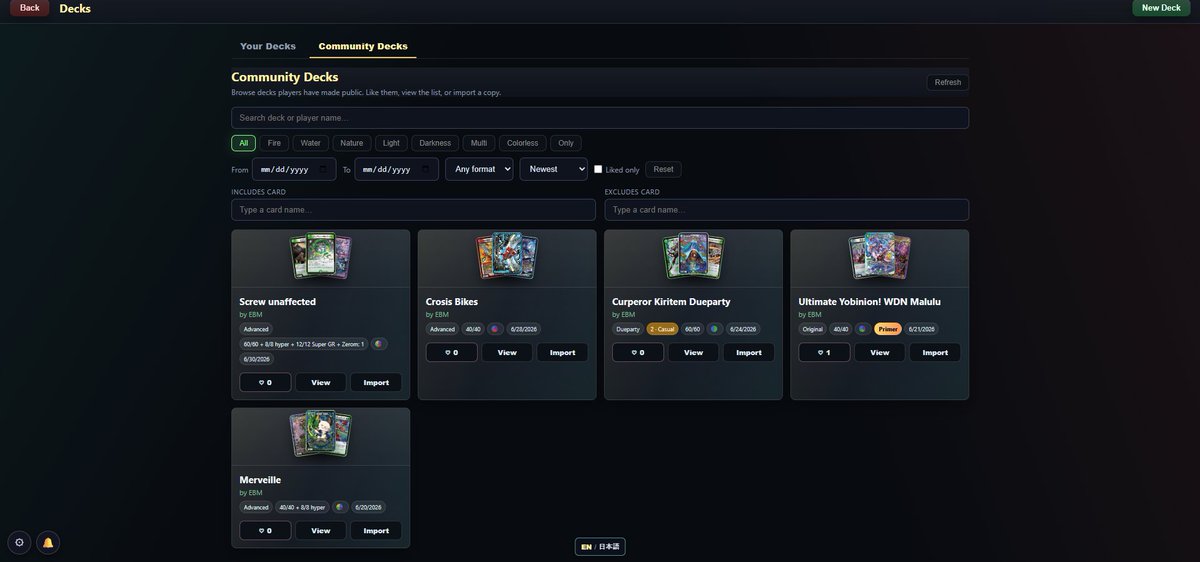Image resolution: width=1200 pixels, height=562 pixels.
Task: Open the To date calendar picker icon
Action: [425, 169]
